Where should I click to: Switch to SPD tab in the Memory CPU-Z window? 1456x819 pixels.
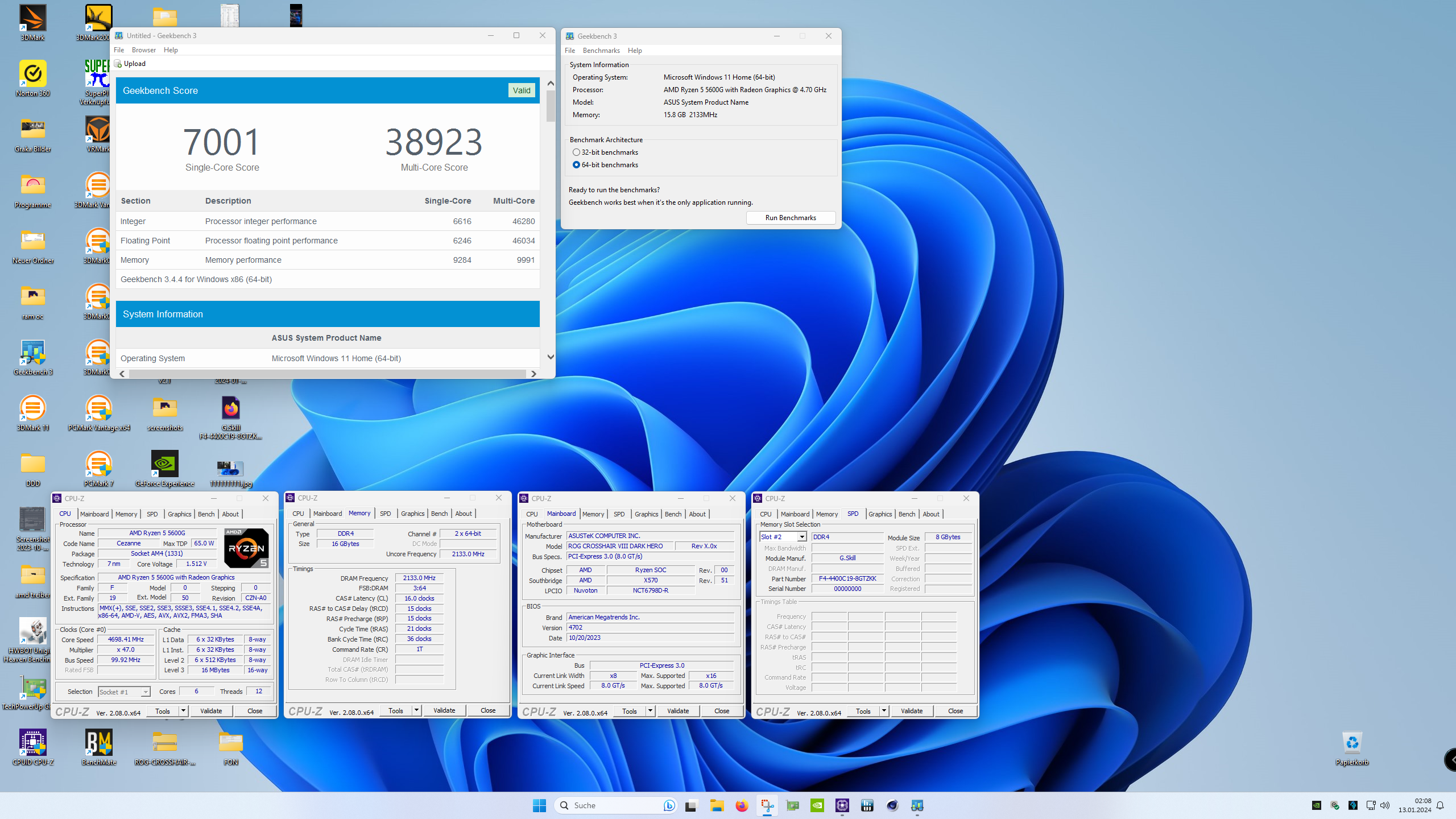click(385, 514)
